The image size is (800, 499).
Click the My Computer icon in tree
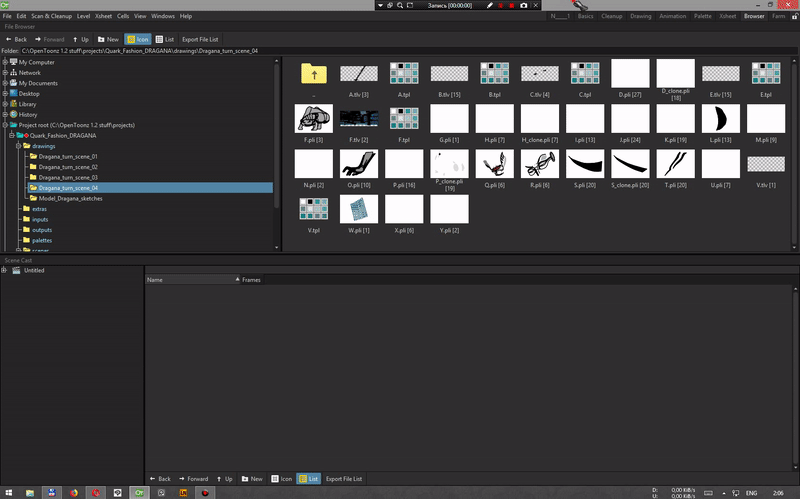[14, 62]
